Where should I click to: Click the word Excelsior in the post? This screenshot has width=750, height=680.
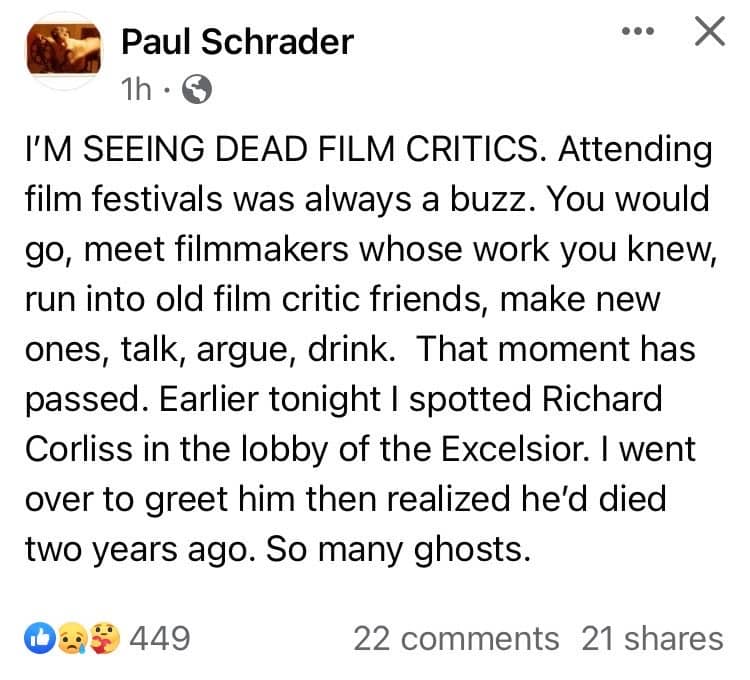point(515,449)
